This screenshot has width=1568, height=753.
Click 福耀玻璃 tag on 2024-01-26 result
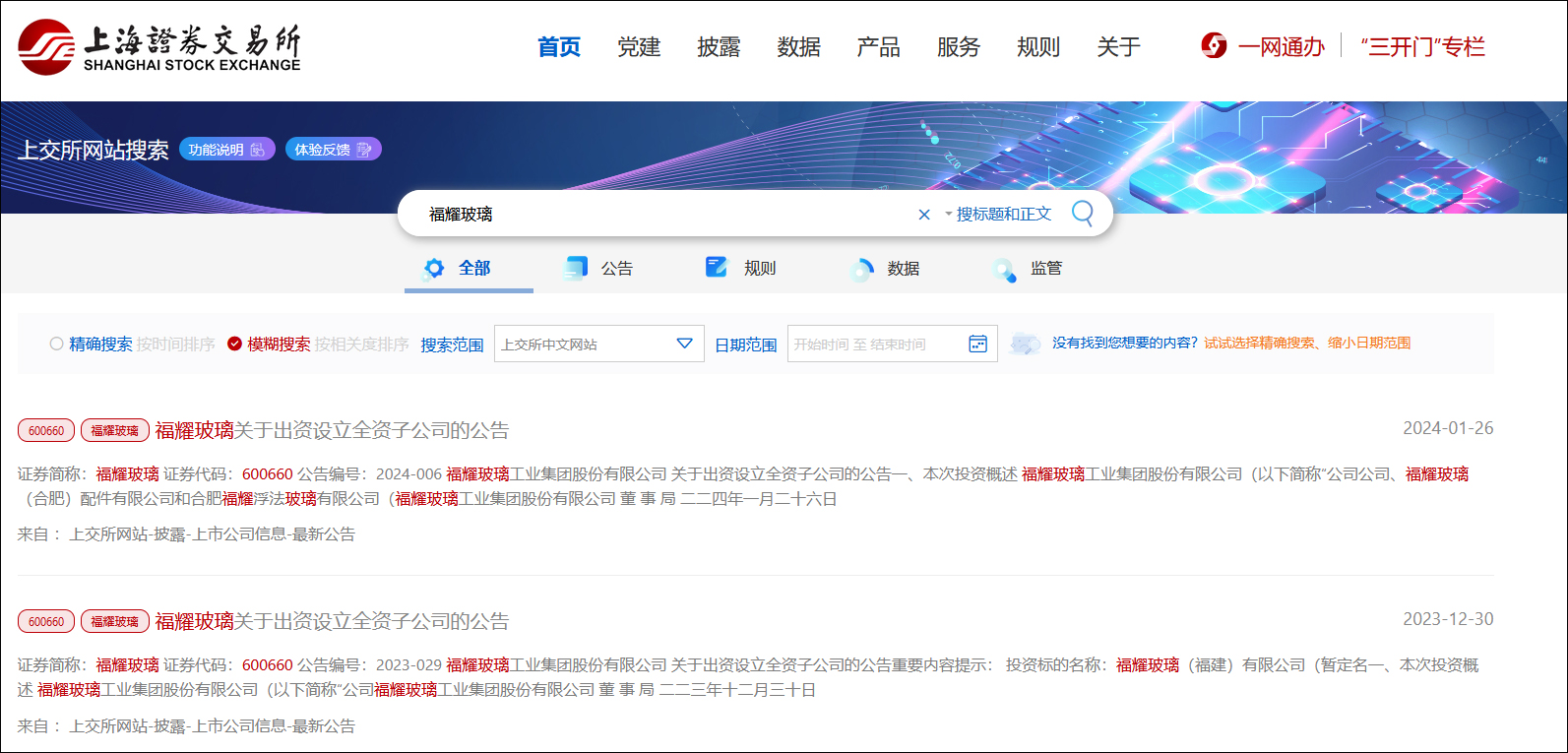click(x=115, y=430)
